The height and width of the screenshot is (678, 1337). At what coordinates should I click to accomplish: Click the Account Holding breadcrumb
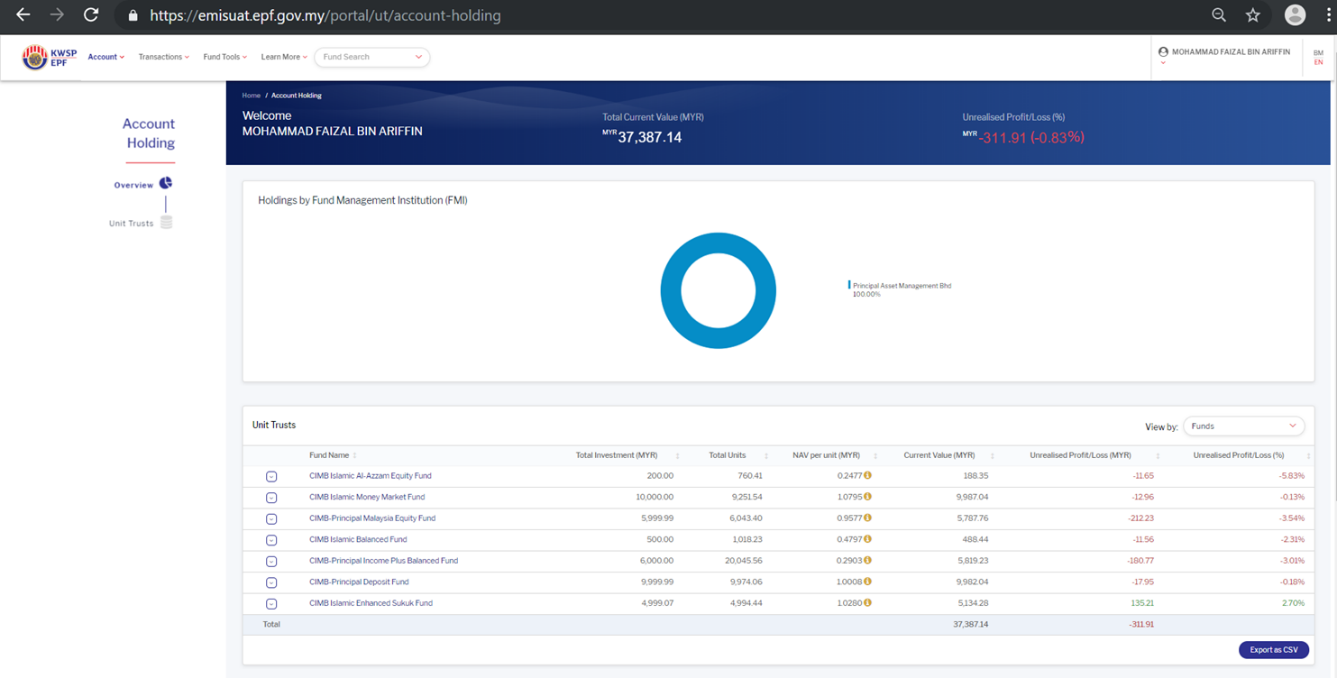pos(296,95)
